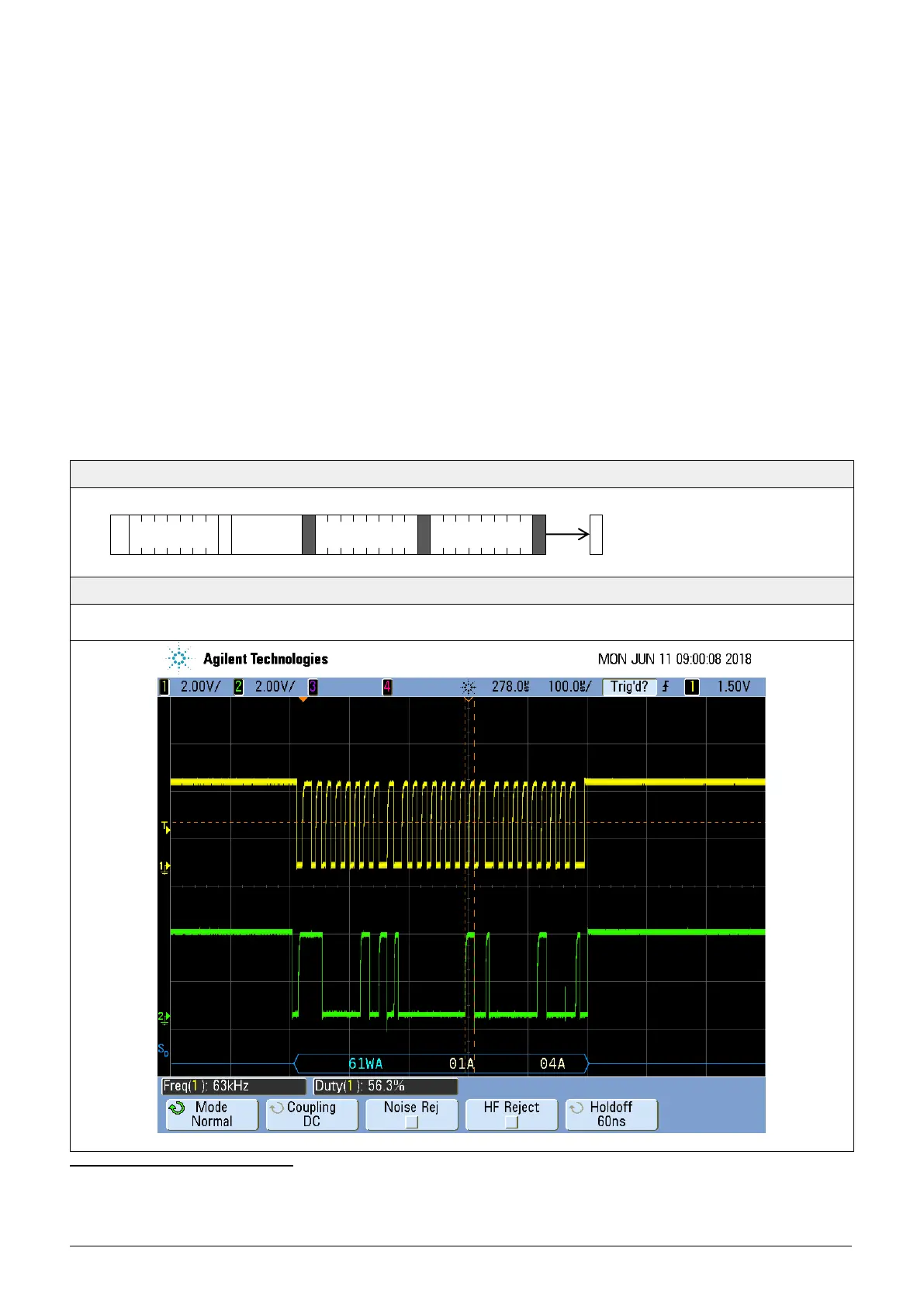The width and height of the screenshot is (924, 1307).
Task: Adjust the Holdoff 60ns softkey
Action: pos(611,1115)
